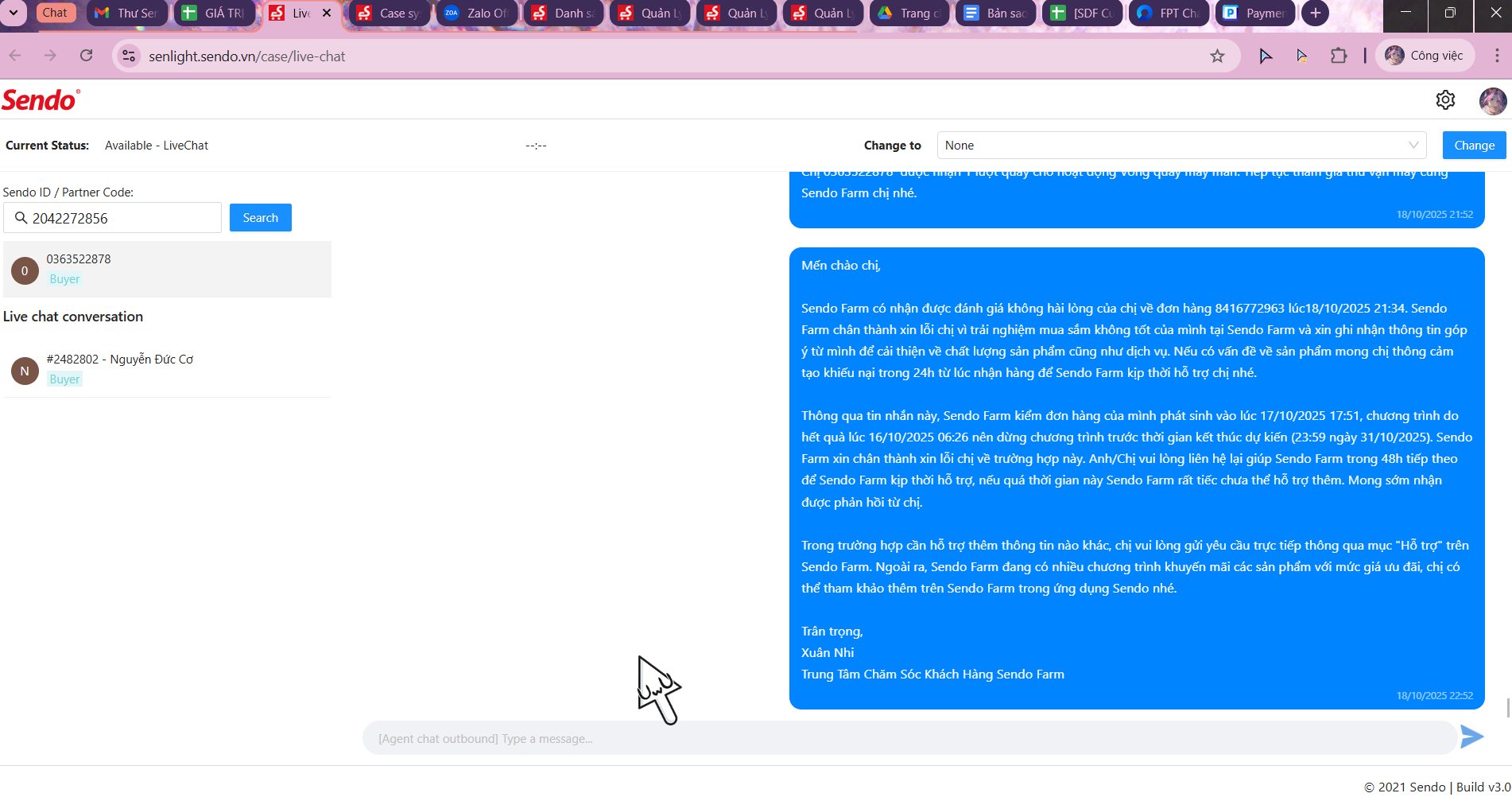Click the Mến chào chị greeting line
This screenshot has height=797, width=1512.
tap(841, 266)
